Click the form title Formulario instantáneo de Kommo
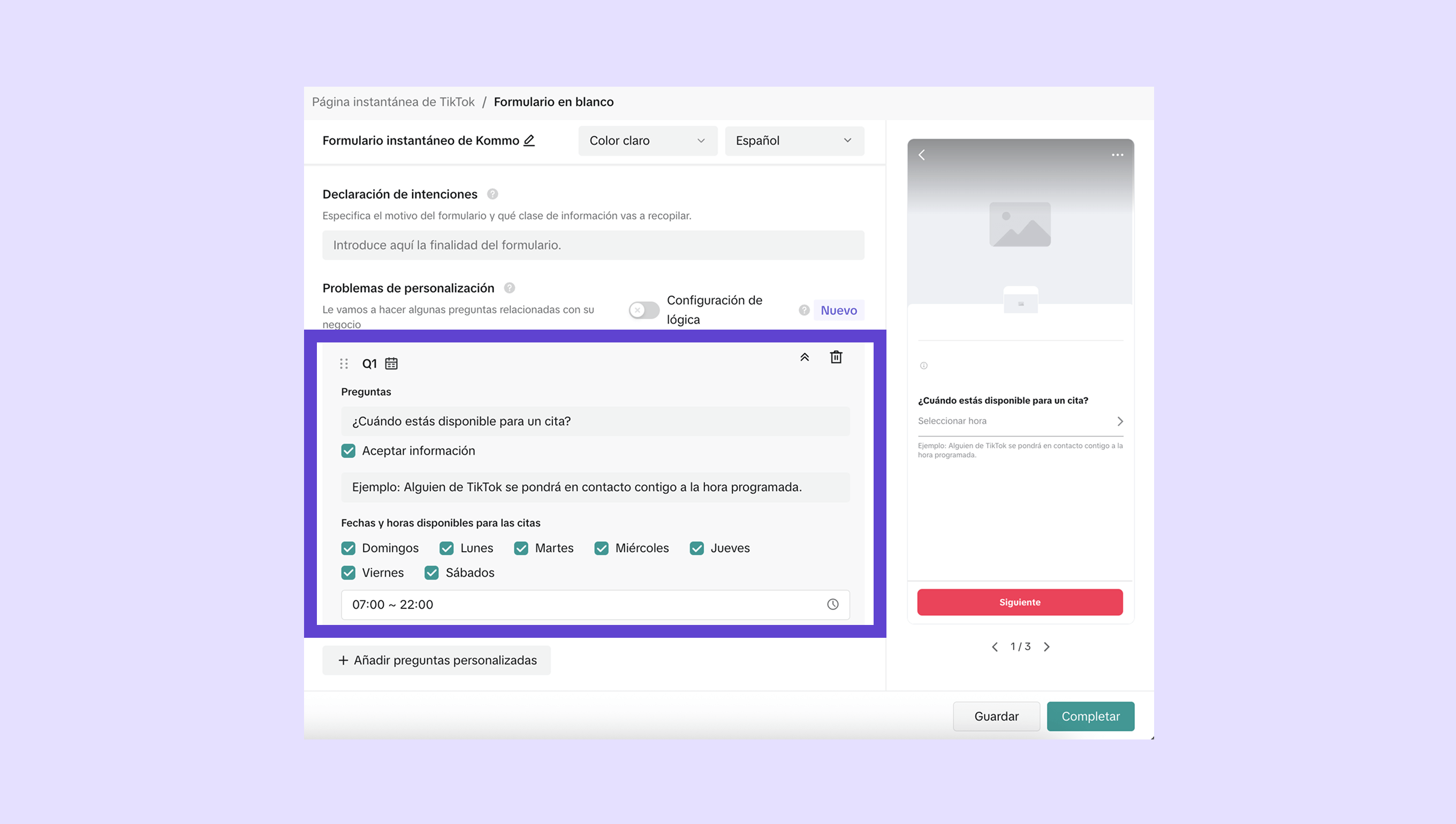Screen dimensions: 1456x824 tap(421, 140)
